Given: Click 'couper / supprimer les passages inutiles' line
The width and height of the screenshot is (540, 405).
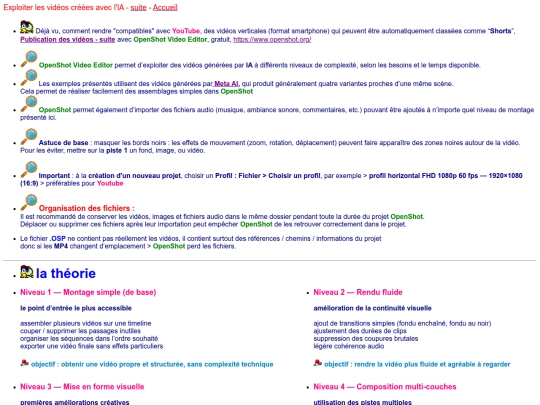Looking at the screenshot, I should tap(80, 331).
